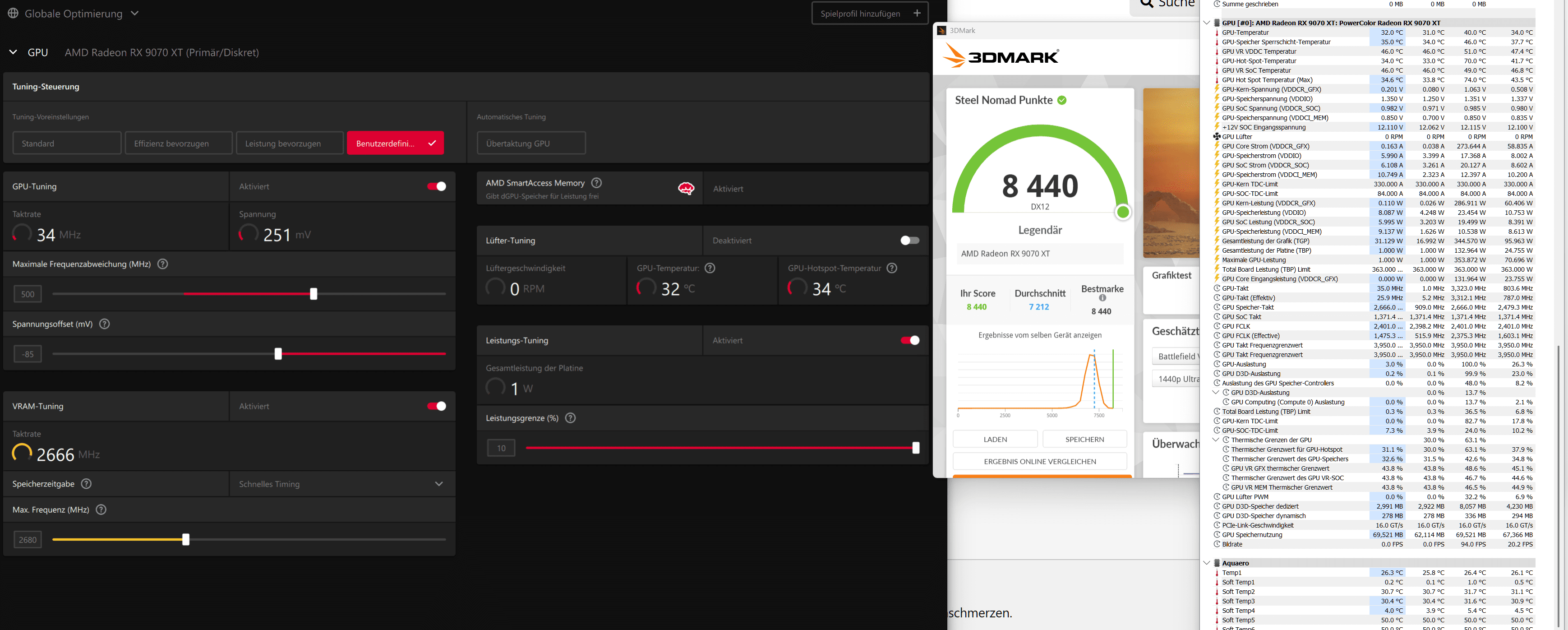
Task: Collapse the Aquaero sensor group
Action: point(1206,563)
